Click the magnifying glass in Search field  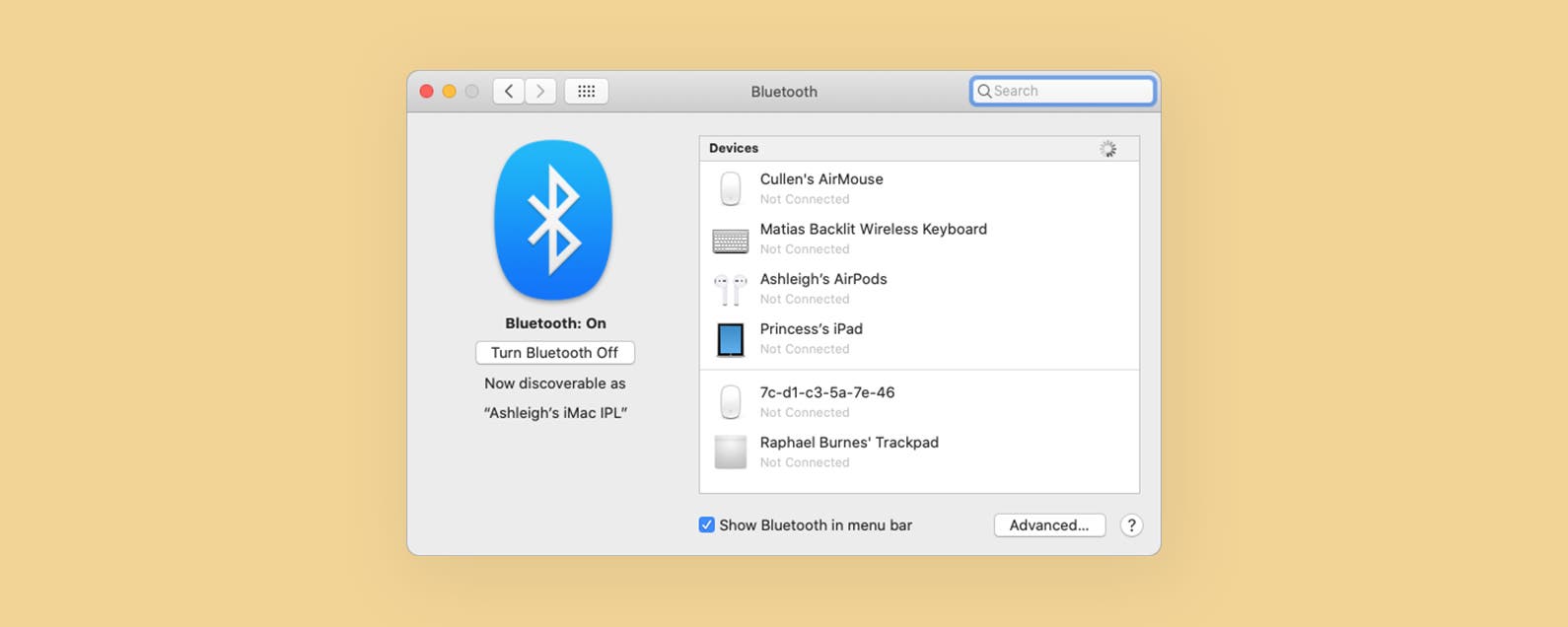(x=984, y=91)
